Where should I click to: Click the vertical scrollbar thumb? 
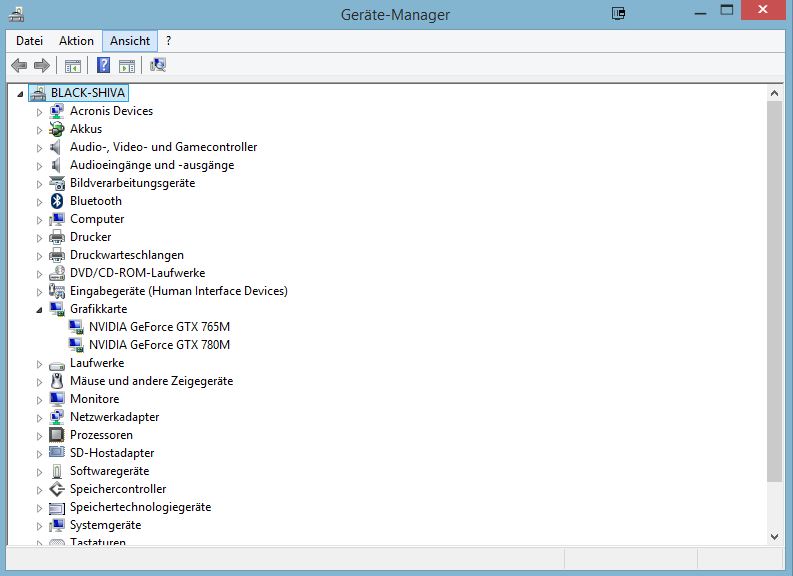(774, 291)
